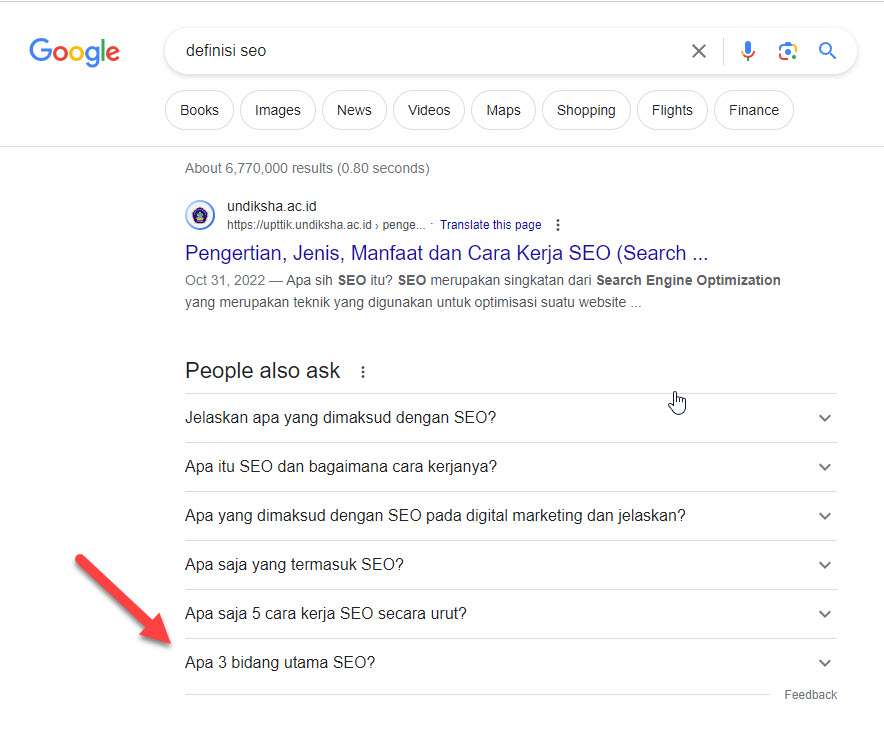The height and width of the screenshot is (732, 884).
Task: Click the upttik.undiksha.ac.id URL breadcrumb
Action: pos(326,225)
